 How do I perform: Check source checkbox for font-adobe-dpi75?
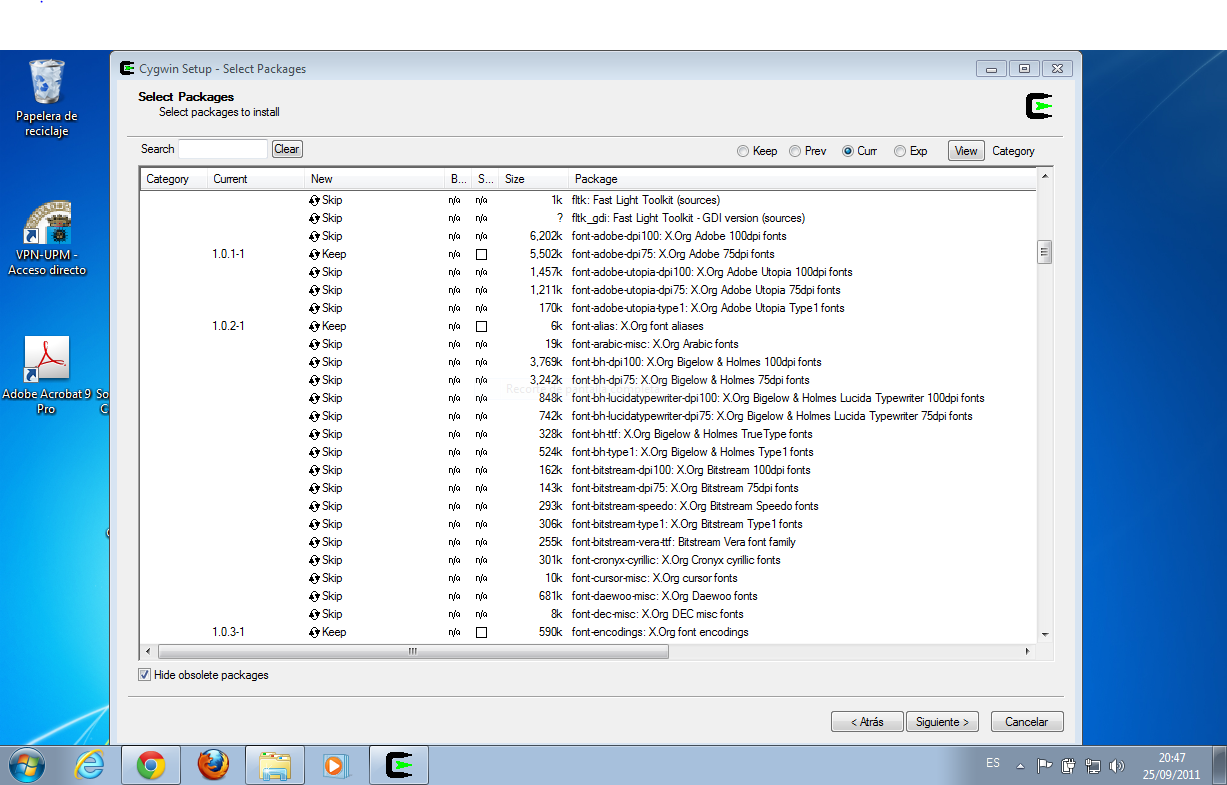[x=481, y=255]
